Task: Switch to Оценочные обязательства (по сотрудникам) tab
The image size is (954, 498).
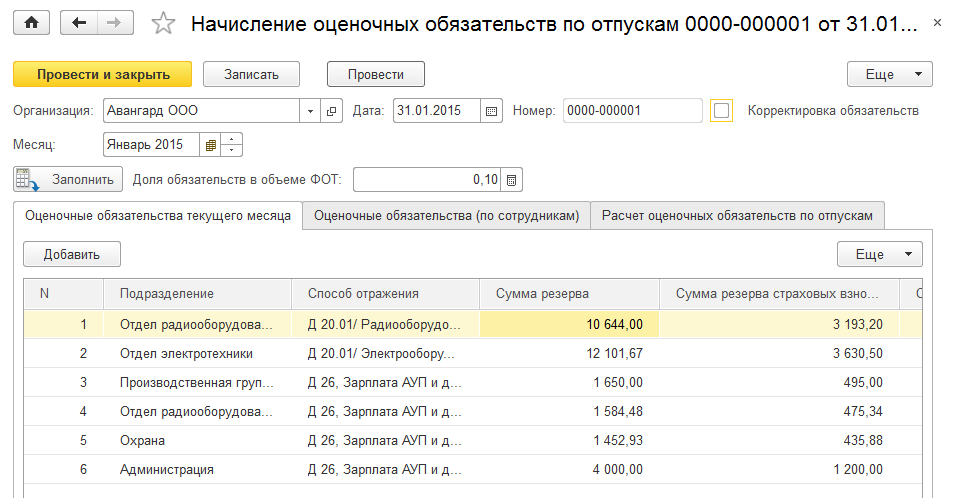Action: pyautogui.click(x=446, y=216)
